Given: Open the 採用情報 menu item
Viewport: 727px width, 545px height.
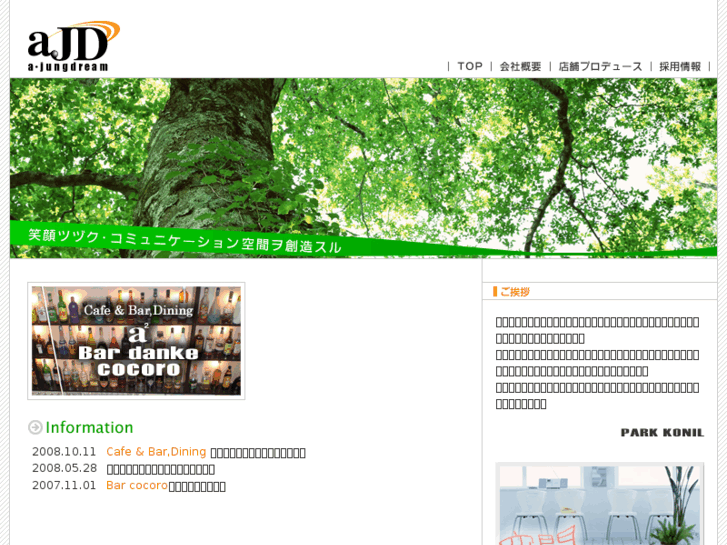Looking at the screenshot, I should tap(680, 66).
